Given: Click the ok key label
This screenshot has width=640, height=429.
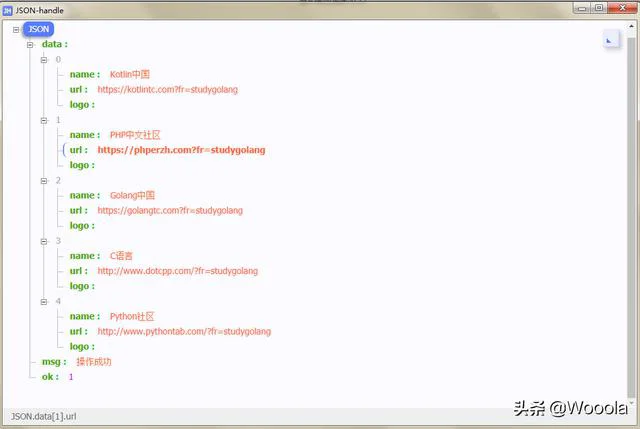Looking at the screenshot, I should (x=50, y=377).
